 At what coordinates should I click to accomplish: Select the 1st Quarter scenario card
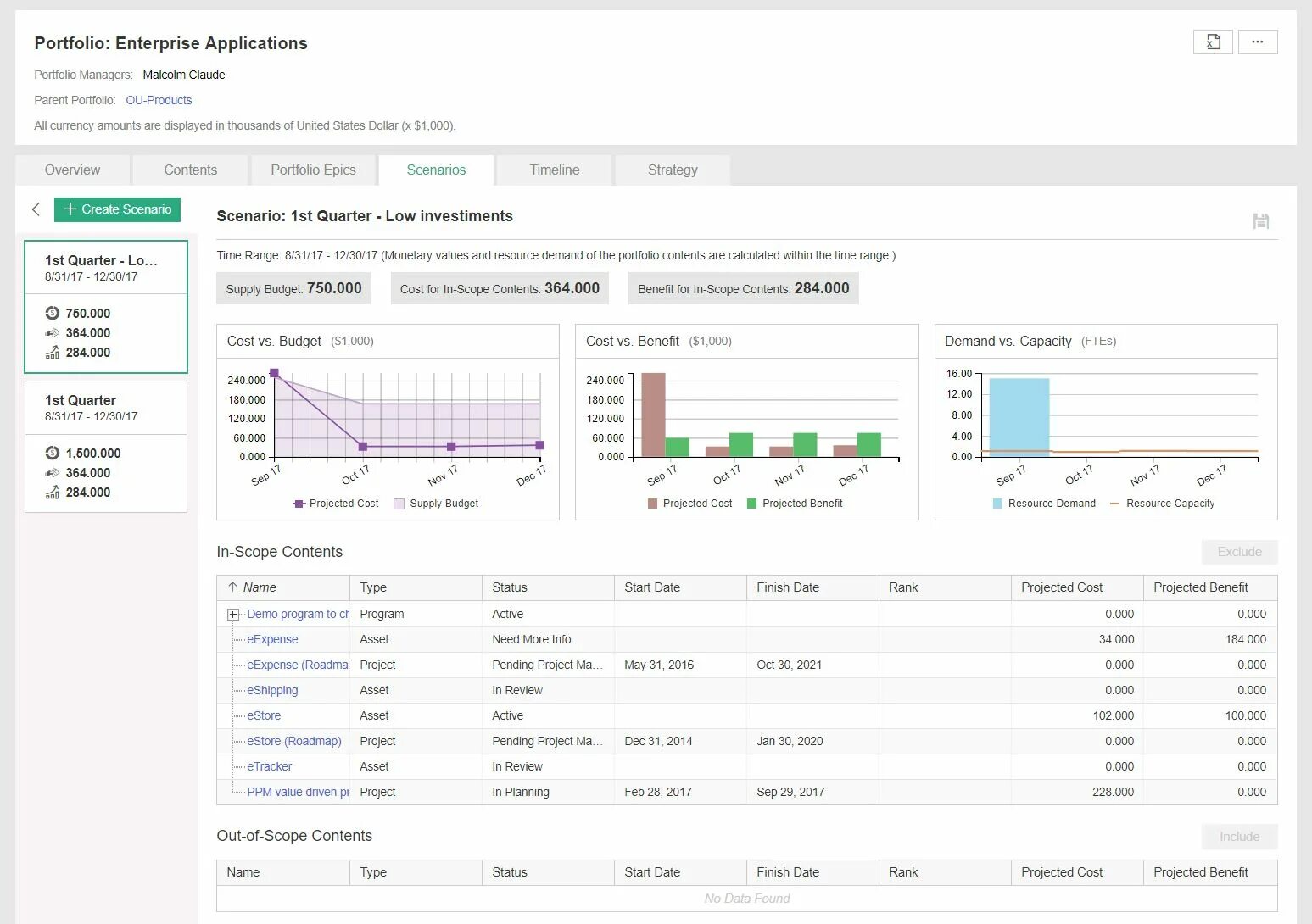pyautogui.click(x=106, y=447)
